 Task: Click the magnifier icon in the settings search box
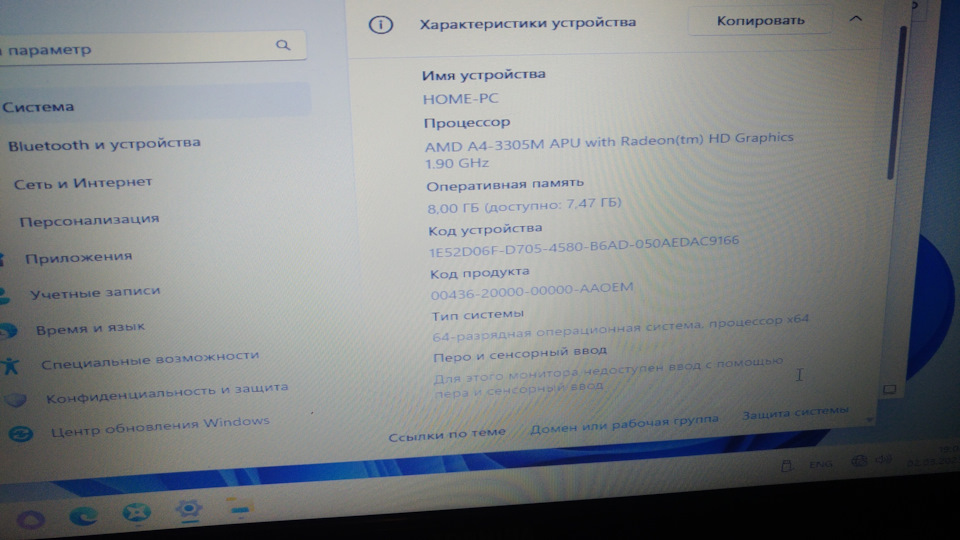coord(282,45)
